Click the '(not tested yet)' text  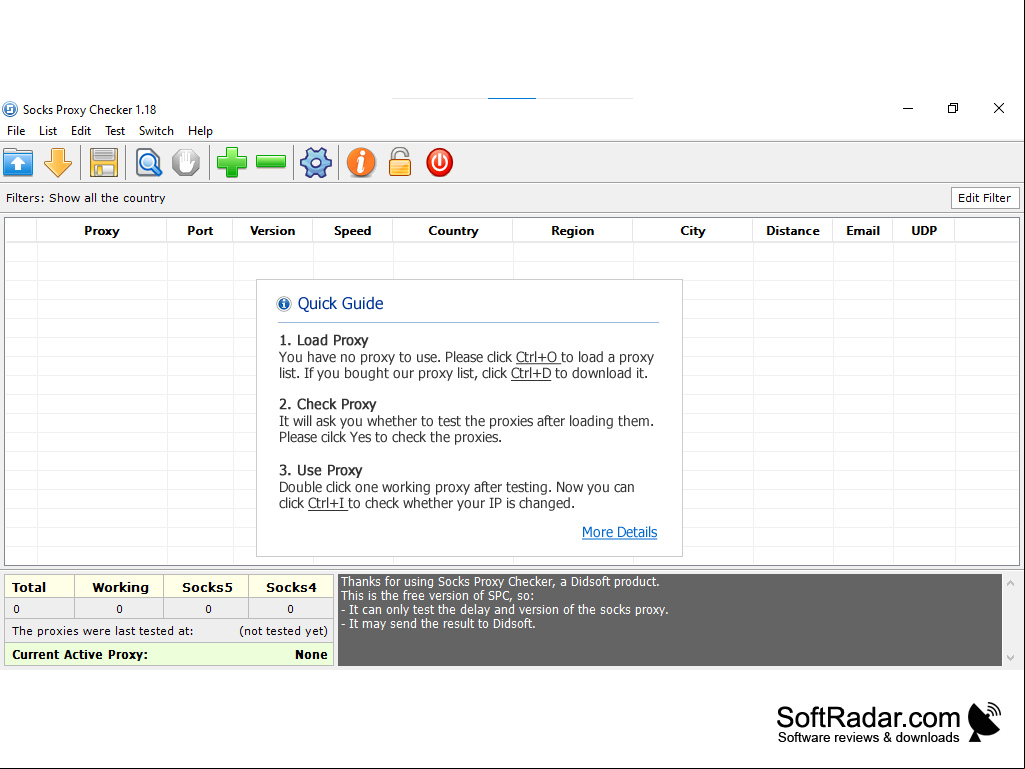point(283,631)
